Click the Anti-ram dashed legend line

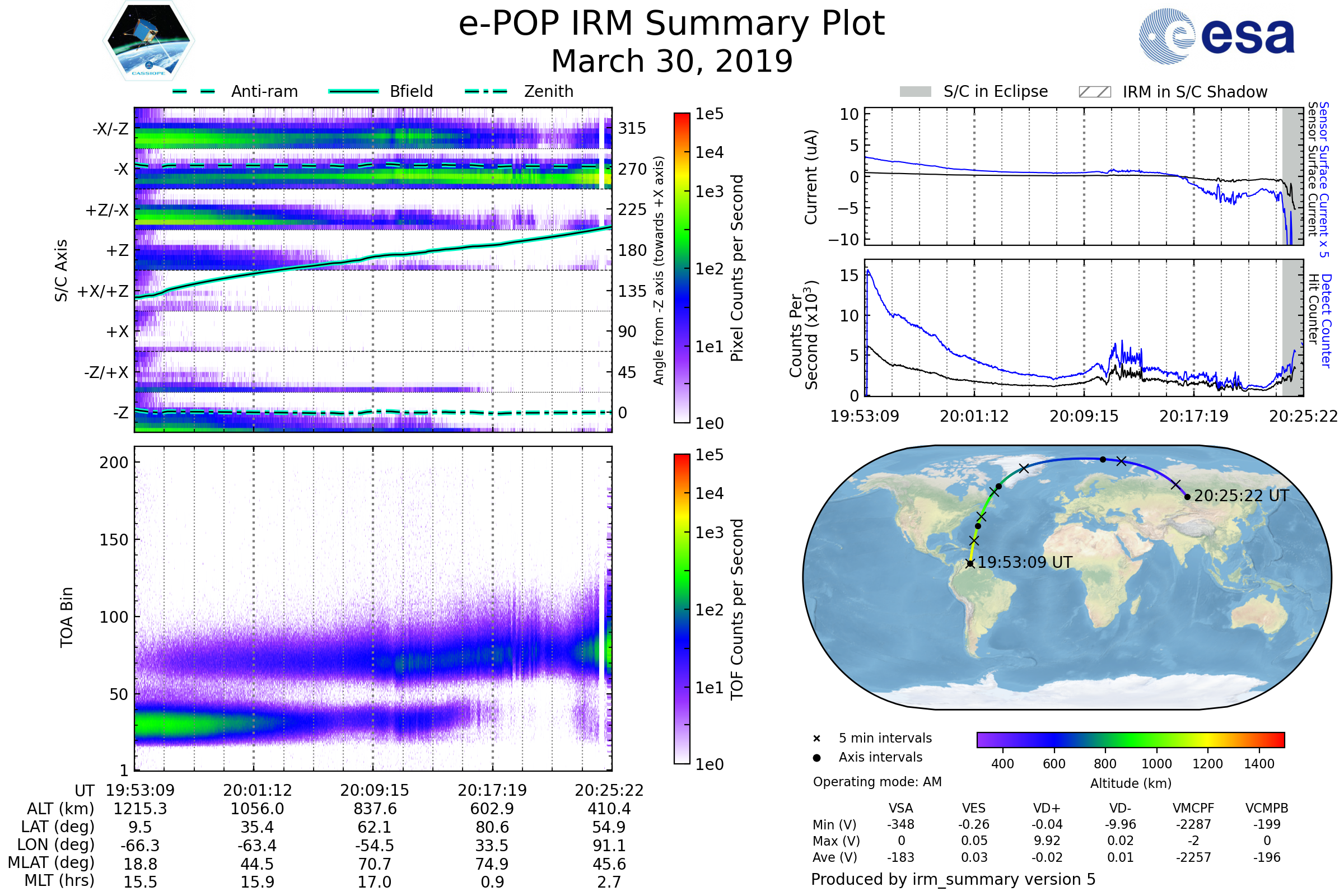point(194,91)
